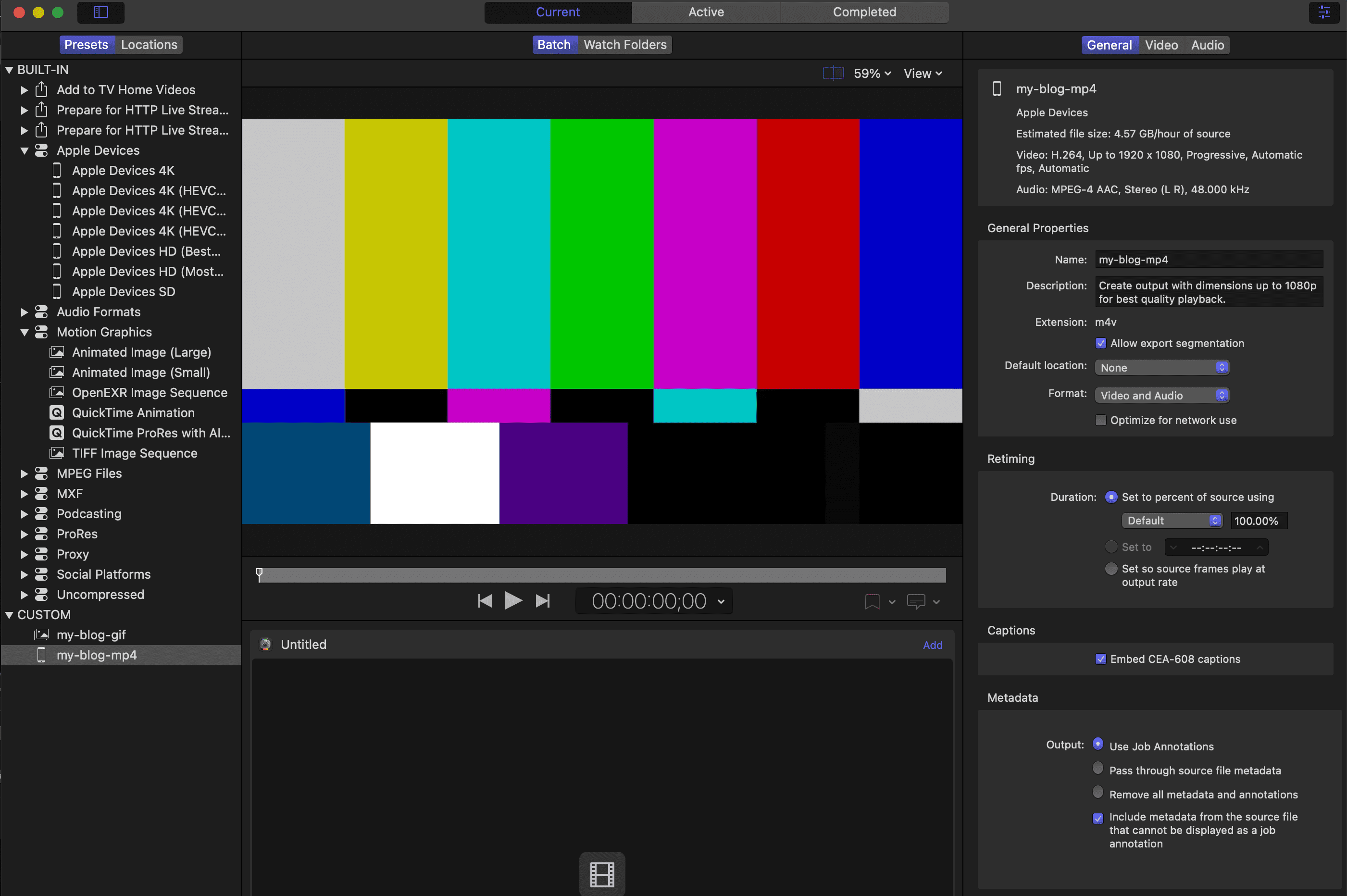The height and width of the screenshot is (896, 1347).
Task: Enable Optimize for network use
Action: (1101, 421)
